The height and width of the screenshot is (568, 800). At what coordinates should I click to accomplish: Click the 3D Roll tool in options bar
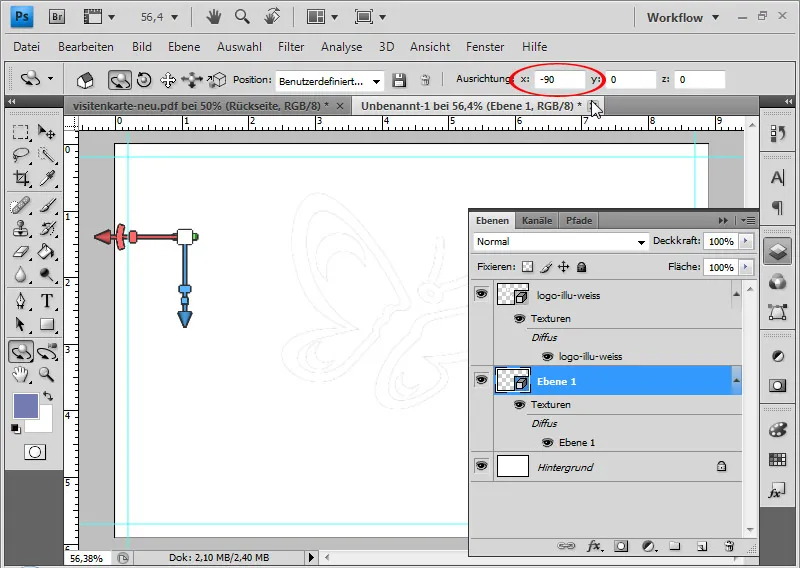pyautogui.click(x=144, y=80)
